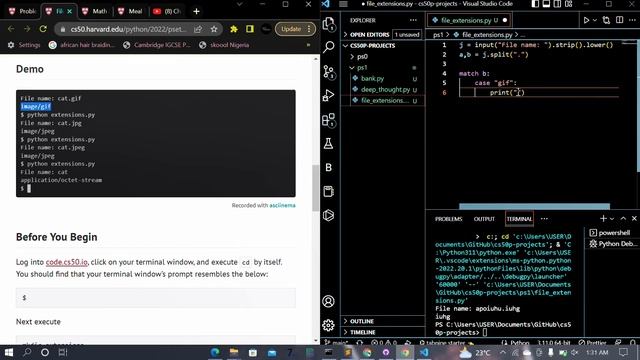Open the Testing flask view

click(x=329, y=144)
